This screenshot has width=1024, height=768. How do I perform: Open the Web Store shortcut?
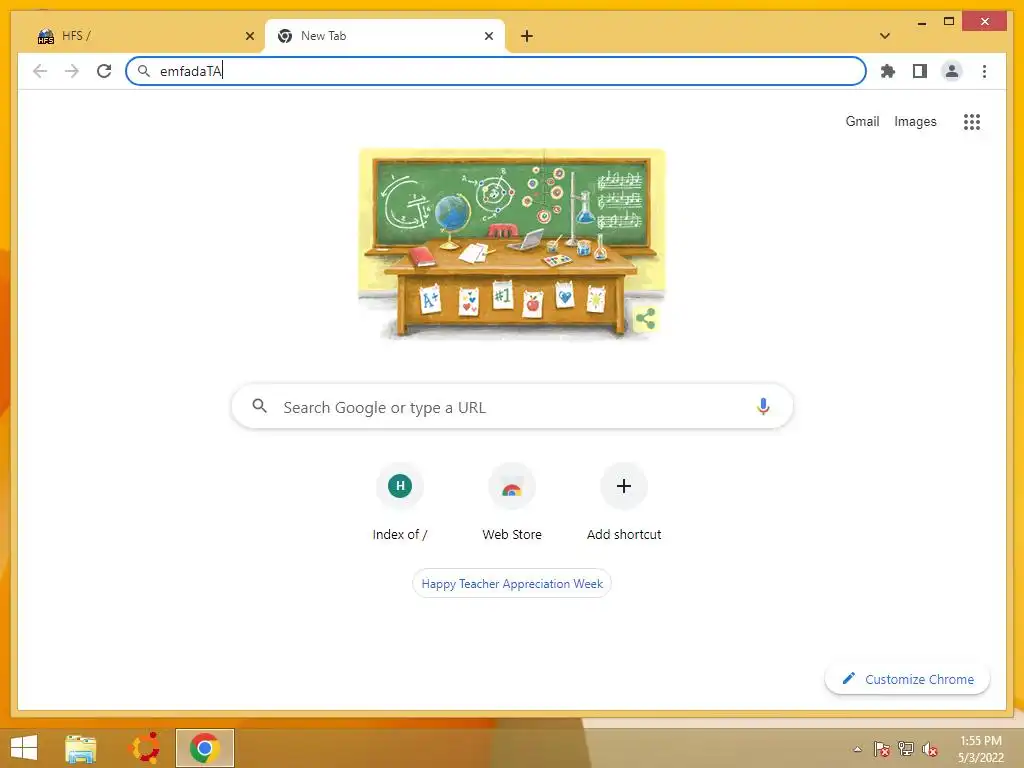tap(512, 502)
